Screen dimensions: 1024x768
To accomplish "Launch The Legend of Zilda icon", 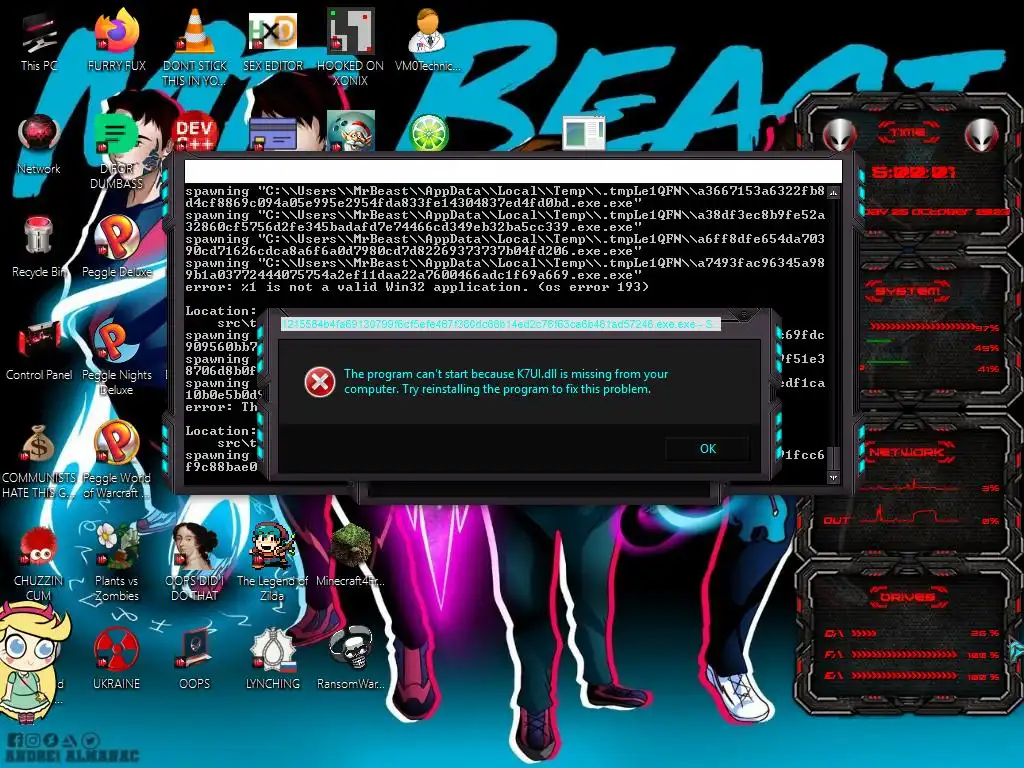I will click(x=272, y=562).
